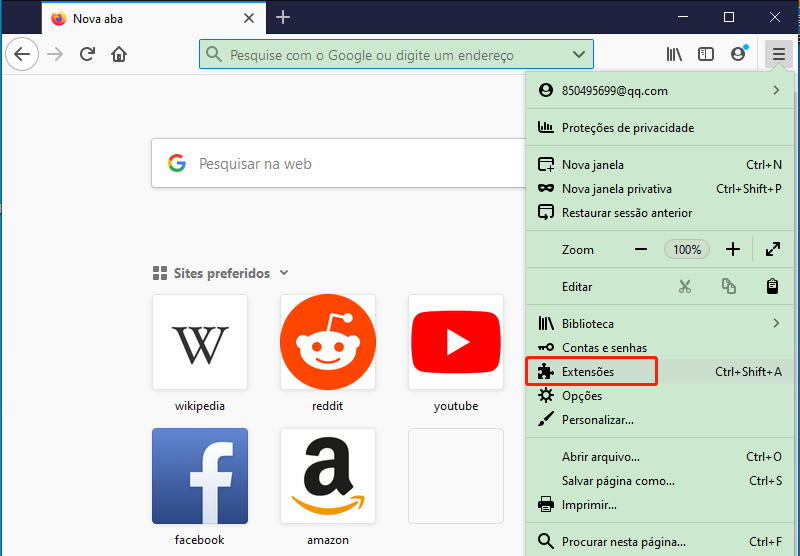Open the youtube top site tile
Viewport: 800px width, 556px height.
pyautogui.click(x=456, y=342)
